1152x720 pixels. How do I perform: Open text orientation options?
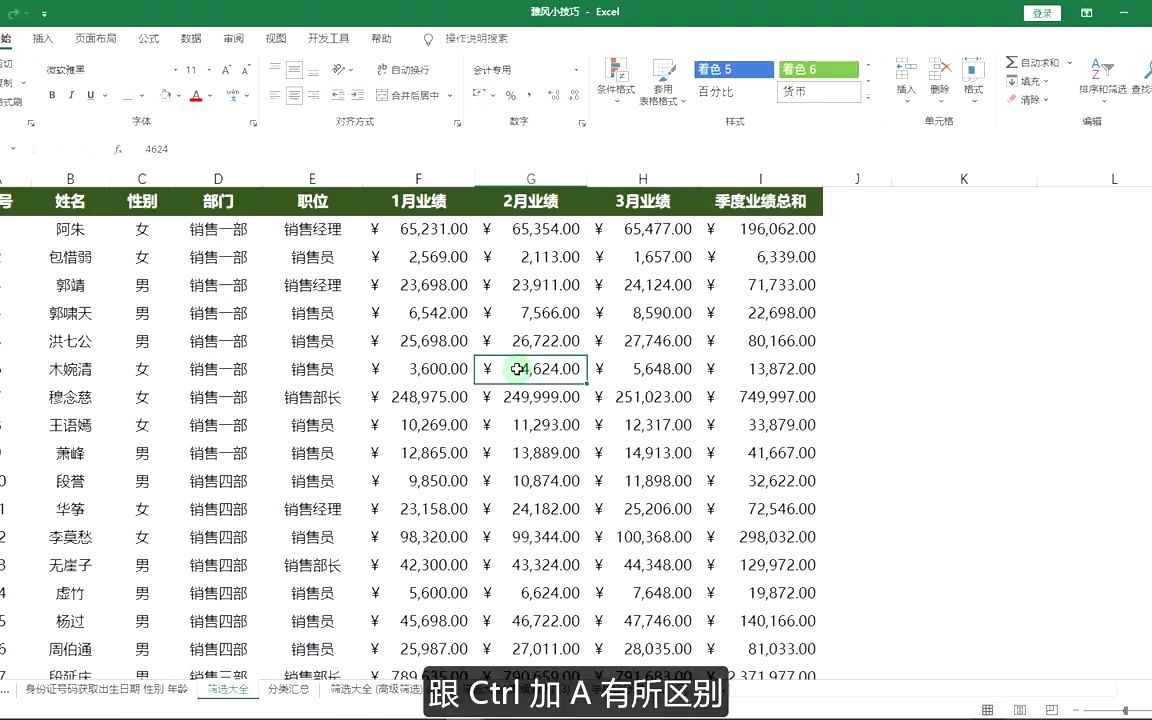342,70
